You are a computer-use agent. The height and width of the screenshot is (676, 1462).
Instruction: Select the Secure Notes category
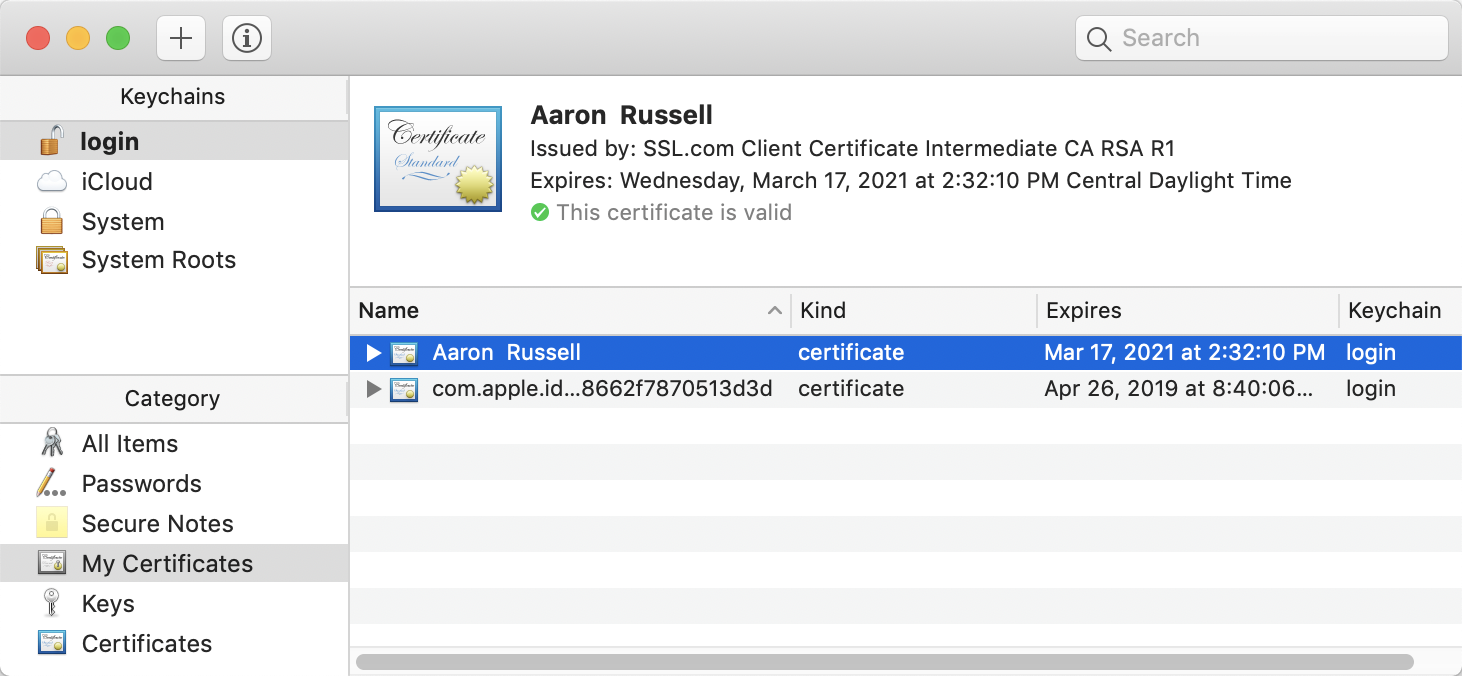[157, 524]
